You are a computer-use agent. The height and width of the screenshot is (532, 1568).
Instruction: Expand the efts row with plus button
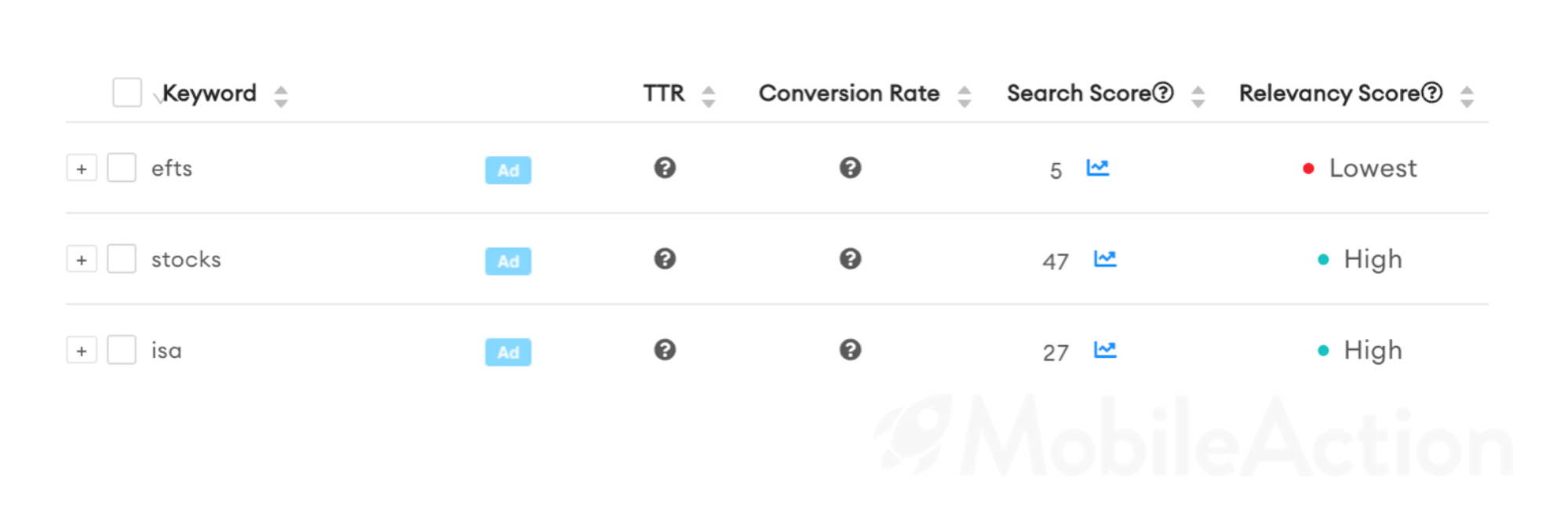[x=82, y=169]
